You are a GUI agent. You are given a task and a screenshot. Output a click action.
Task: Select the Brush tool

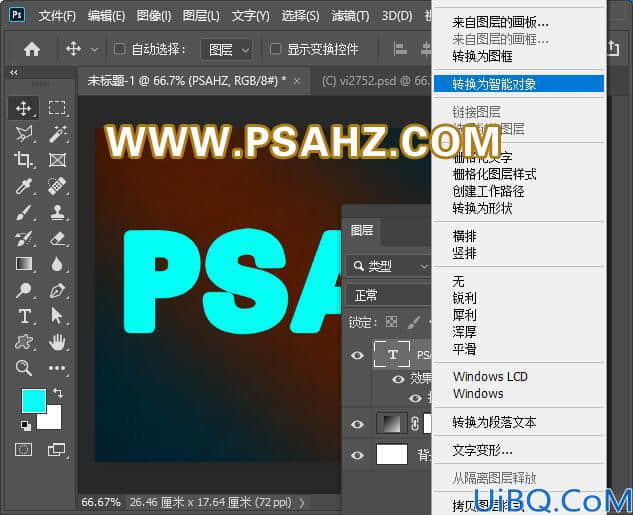coord(23,212)
